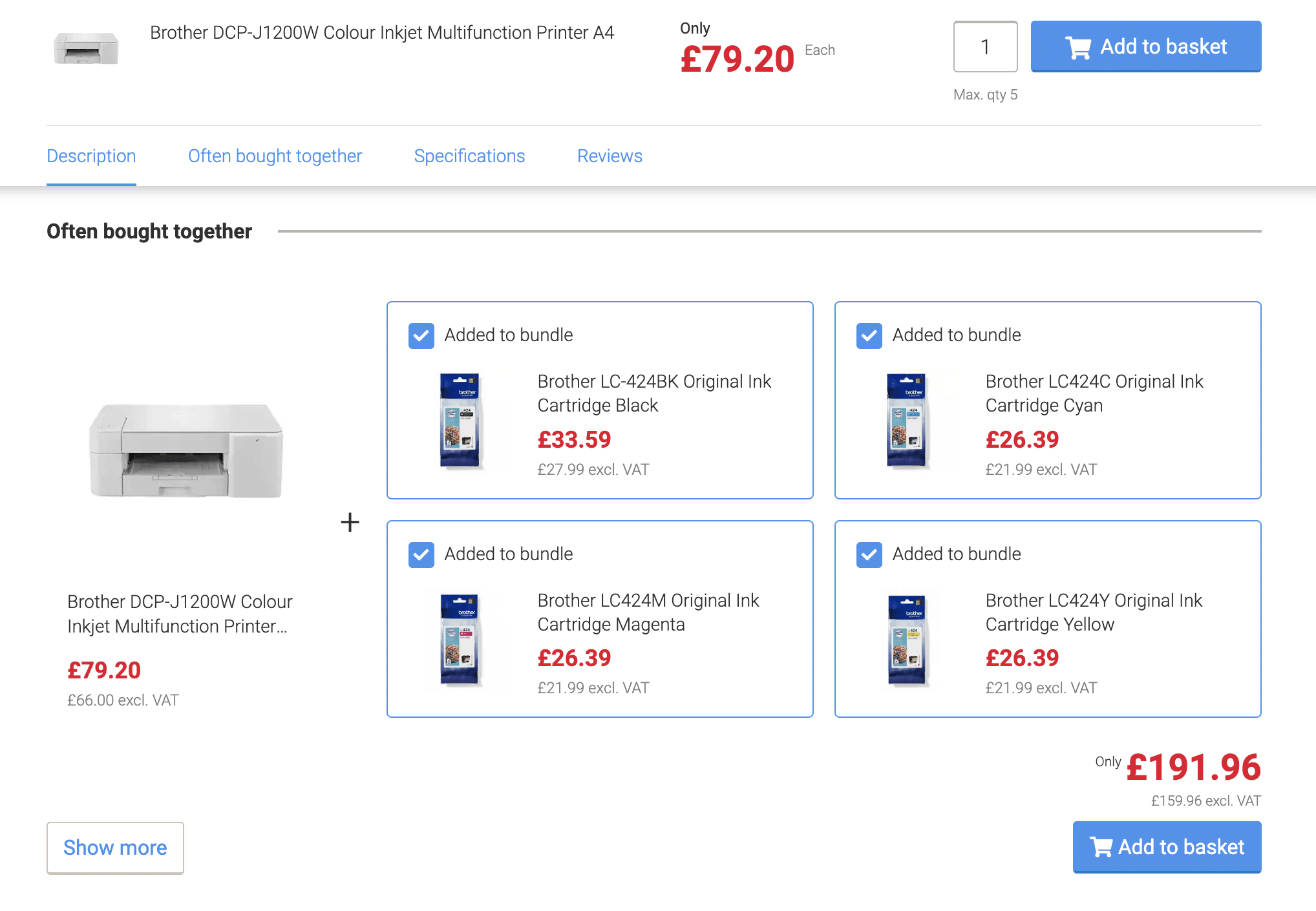Open the Specifications tab
The image size is (1316, 911).
click(469, 156)
